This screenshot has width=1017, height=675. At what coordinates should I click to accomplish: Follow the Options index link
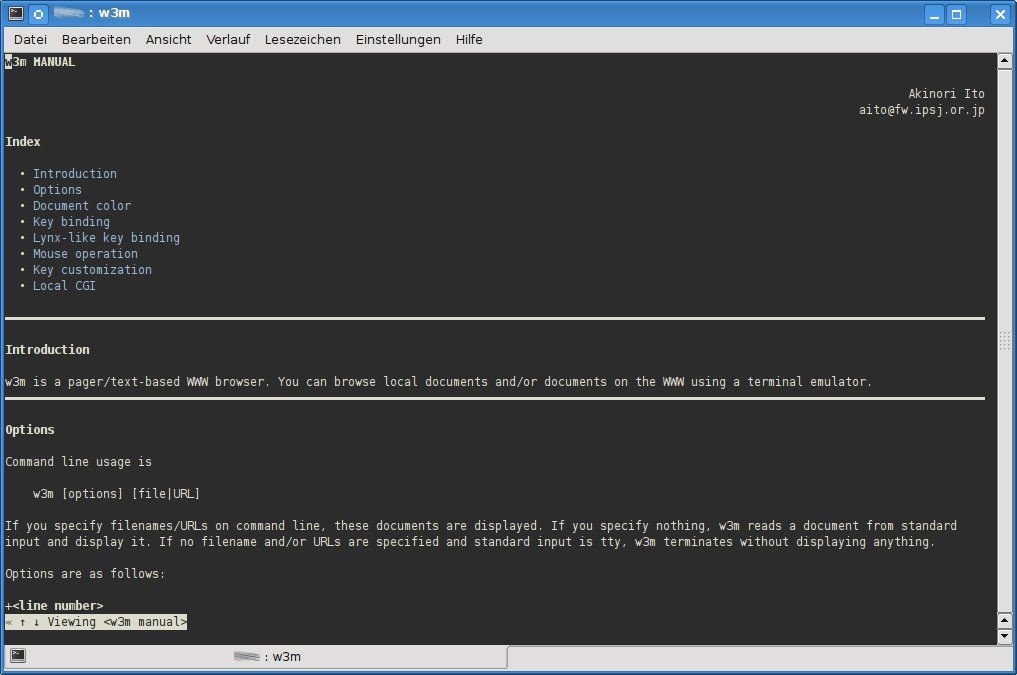coord(57,190)
